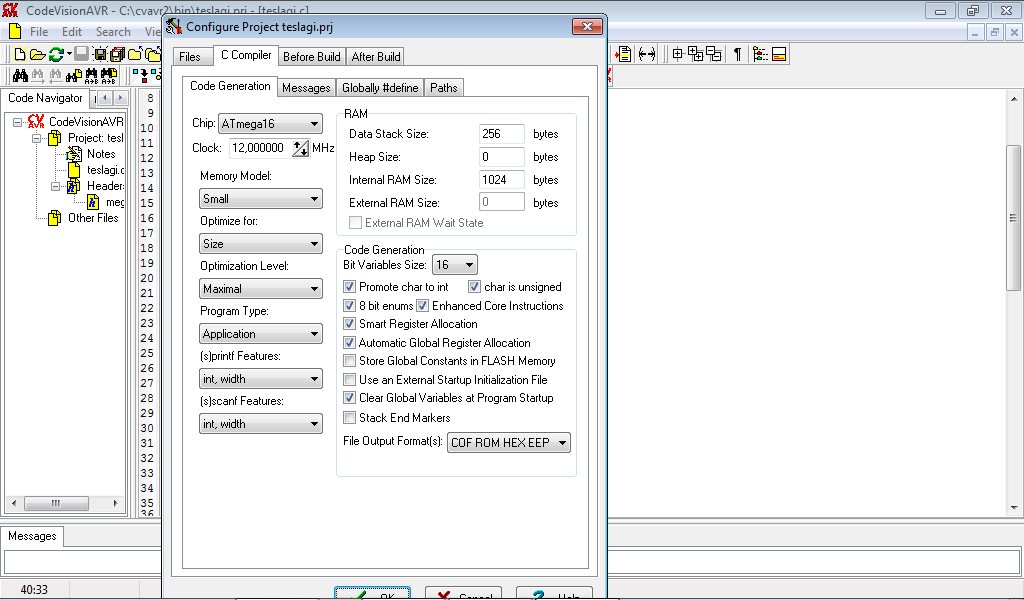Click the Expand All Folds double-plus icon
The height and width of the screenshot is (600, 1024).
point(696,54)
